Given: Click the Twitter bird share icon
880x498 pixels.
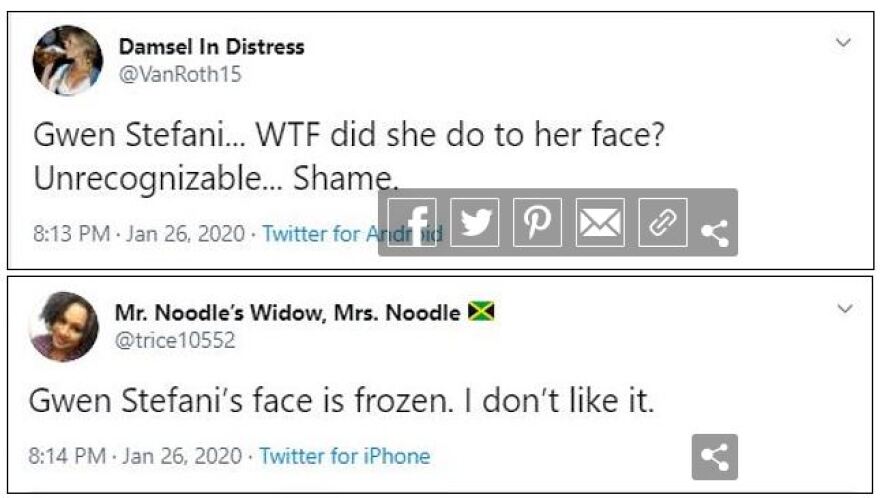Looking at the screenshot, I should pos(474,223).
